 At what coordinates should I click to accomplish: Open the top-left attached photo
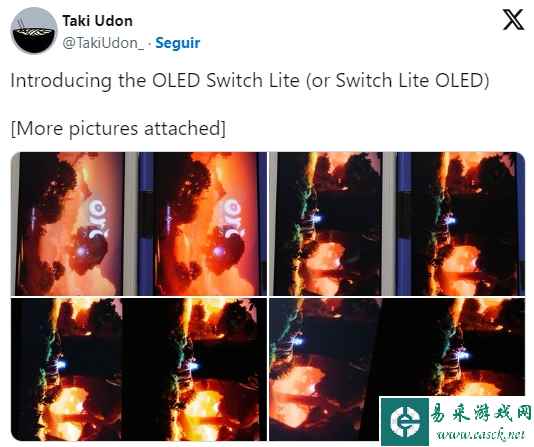click(139, 224)
